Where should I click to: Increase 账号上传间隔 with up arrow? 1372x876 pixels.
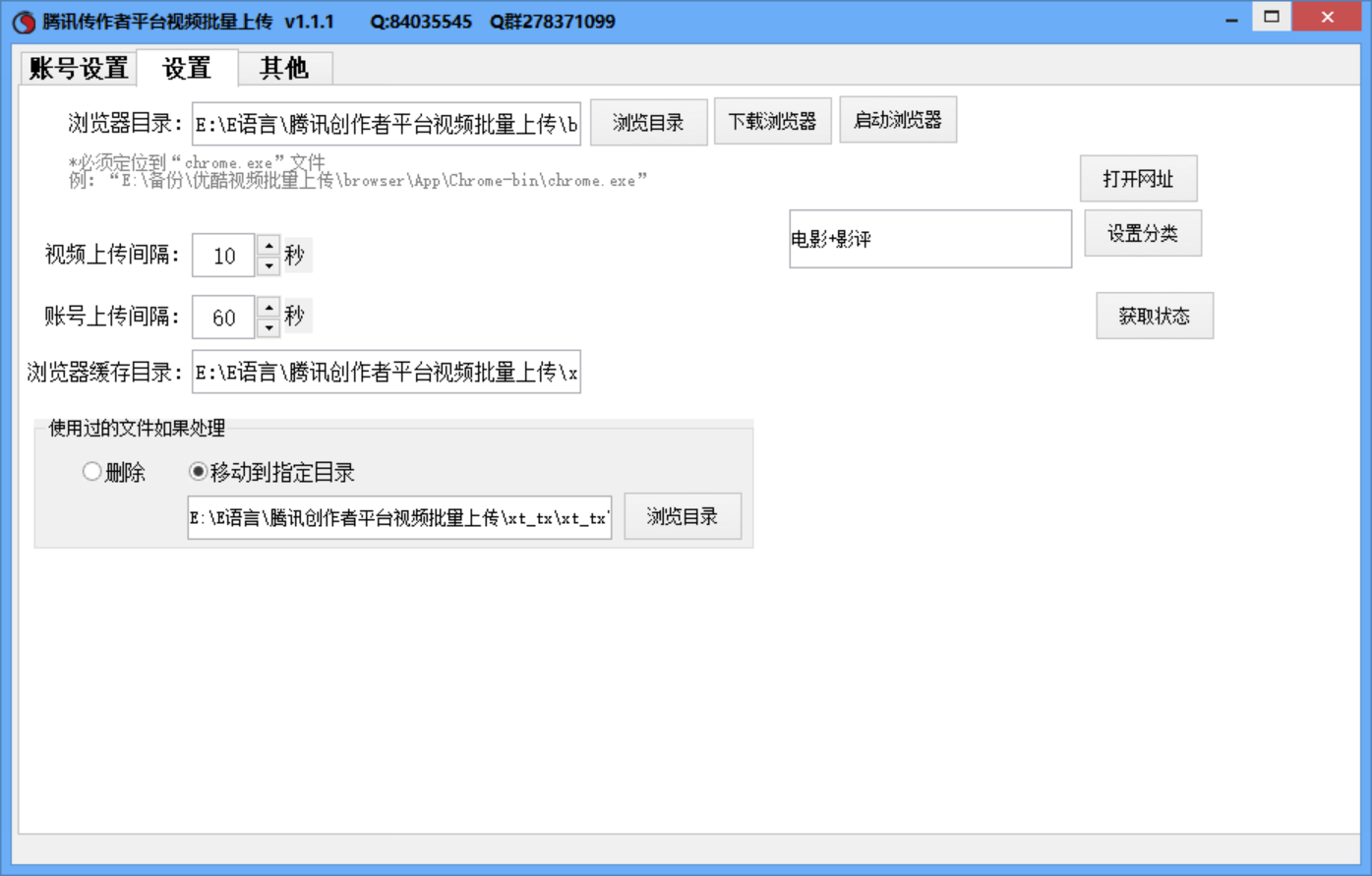tap(268, 307)
